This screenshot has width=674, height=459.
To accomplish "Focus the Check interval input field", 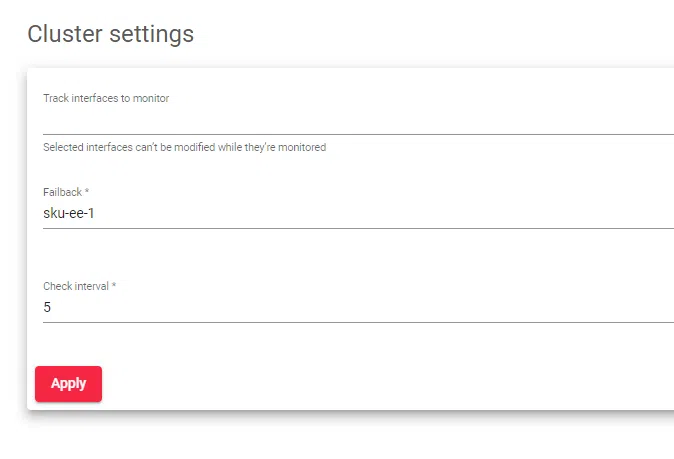I will (x=350, y=308).
